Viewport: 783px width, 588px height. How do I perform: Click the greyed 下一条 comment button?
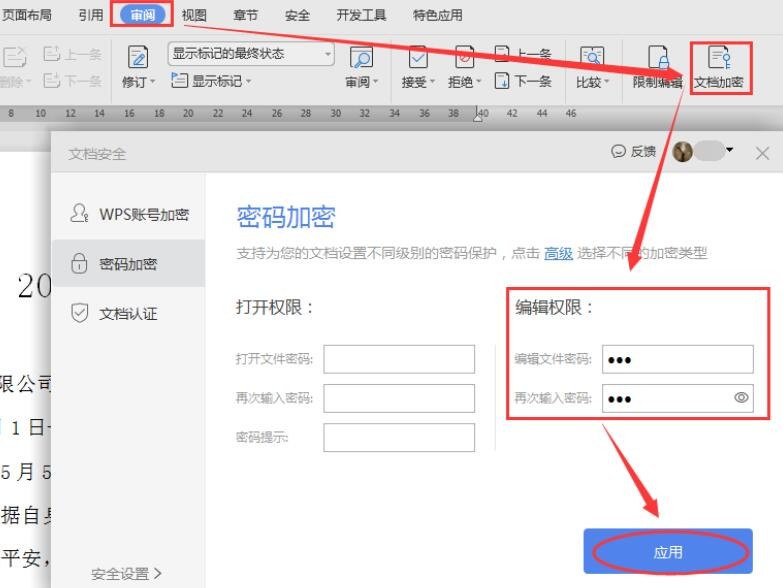click(72, 80)
